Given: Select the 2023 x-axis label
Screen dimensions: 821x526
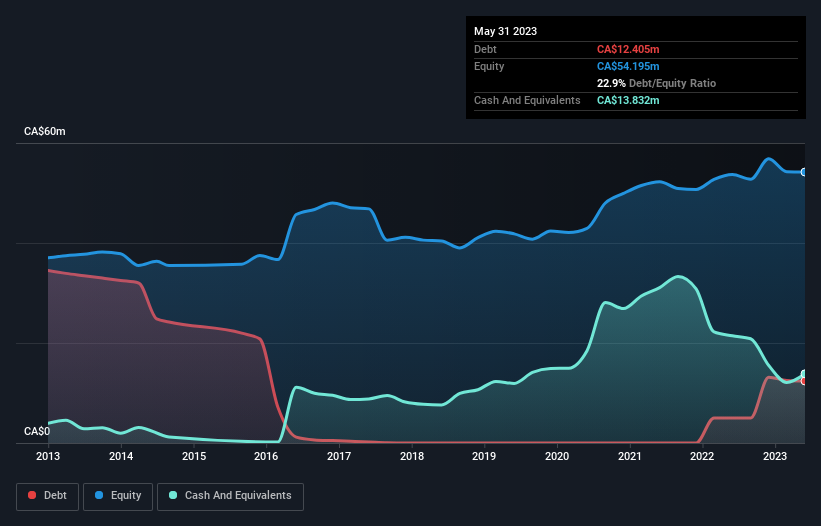Looking at the screenshot, I should pos(774,456).
